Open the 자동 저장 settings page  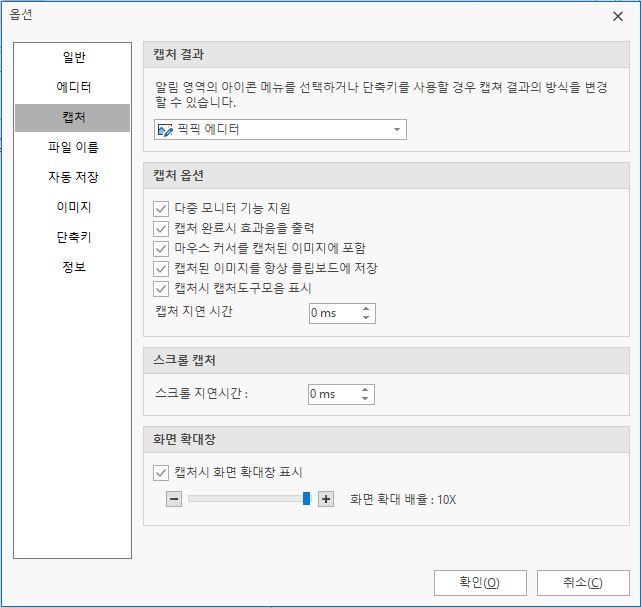[x=73, y=177]
